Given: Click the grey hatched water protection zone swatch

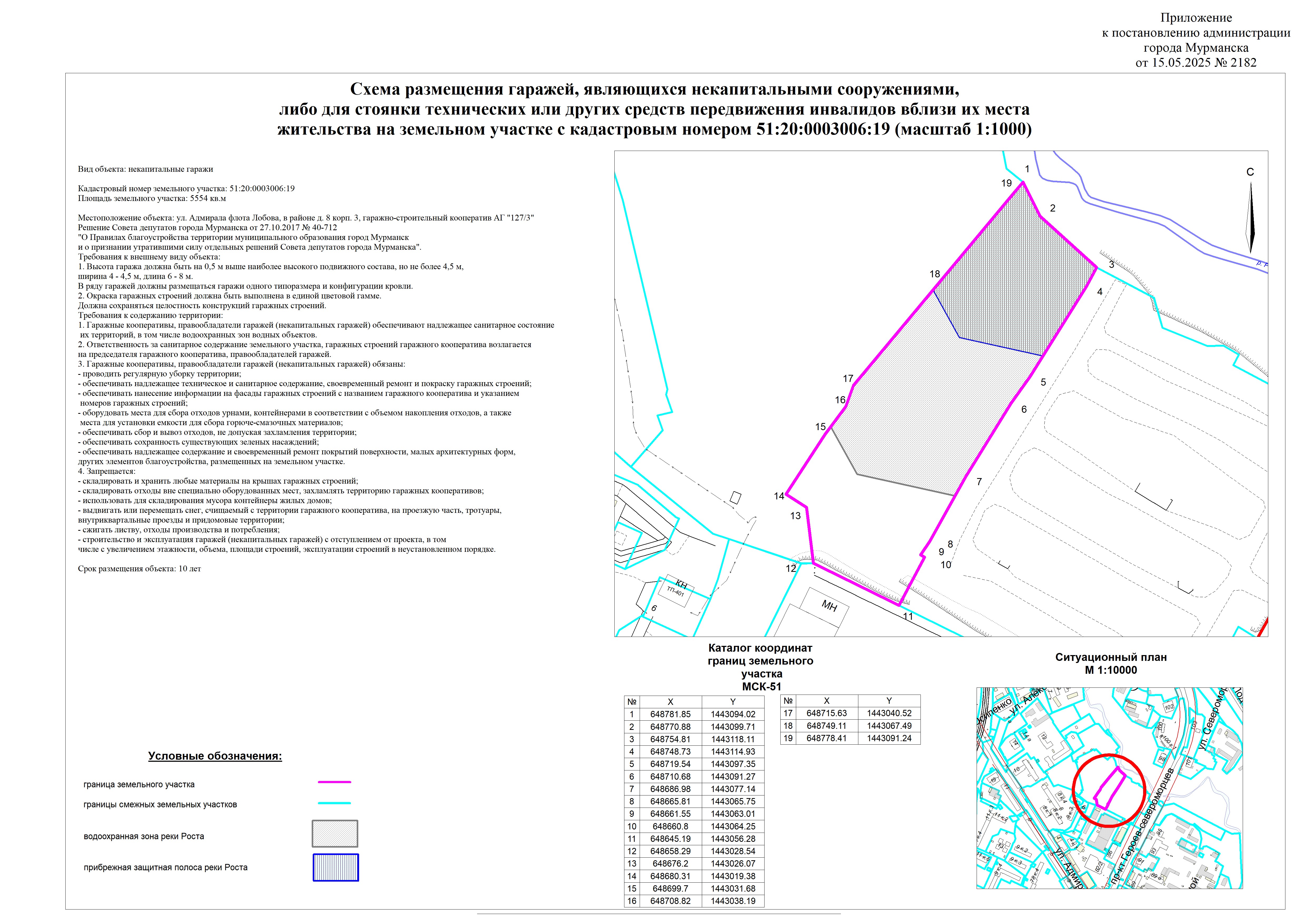Looking at the screenshot, I should [x=335, y=834].
